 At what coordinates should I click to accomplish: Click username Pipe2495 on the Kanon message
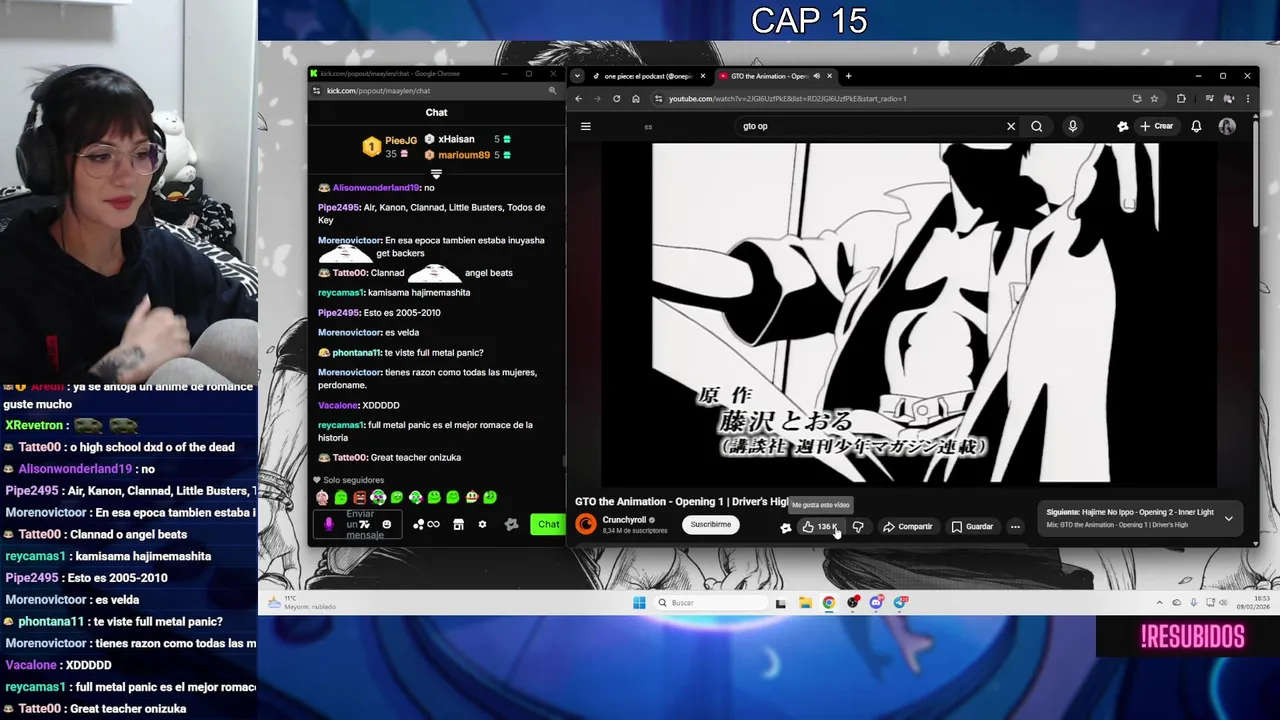pos(338,207)
